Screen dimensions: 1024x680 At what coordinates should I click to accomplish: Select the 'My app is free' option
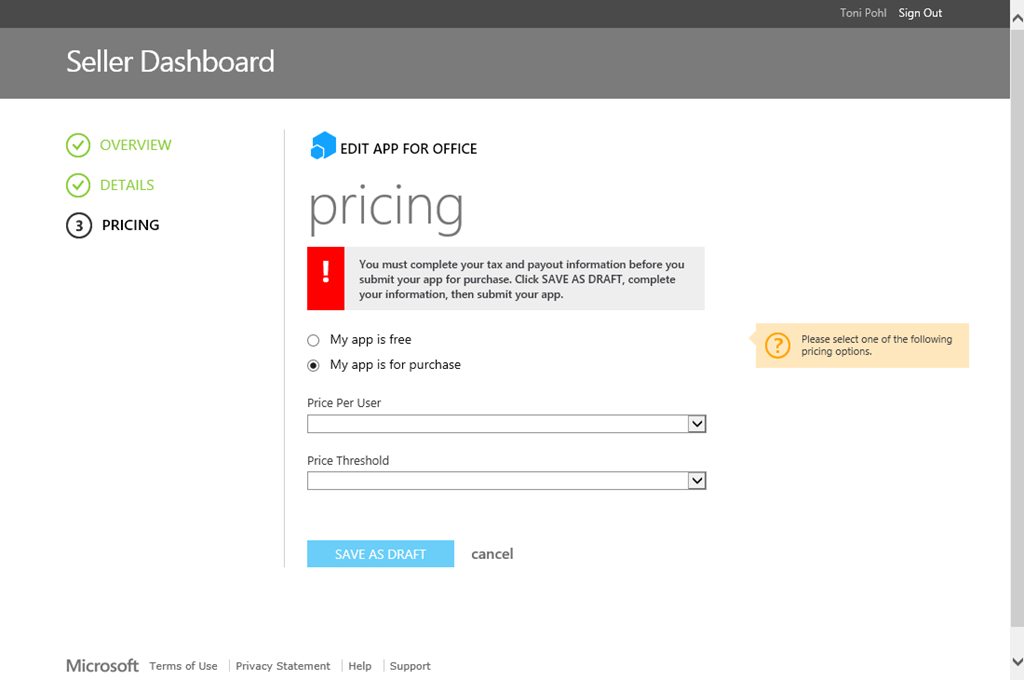pos(314,340)
